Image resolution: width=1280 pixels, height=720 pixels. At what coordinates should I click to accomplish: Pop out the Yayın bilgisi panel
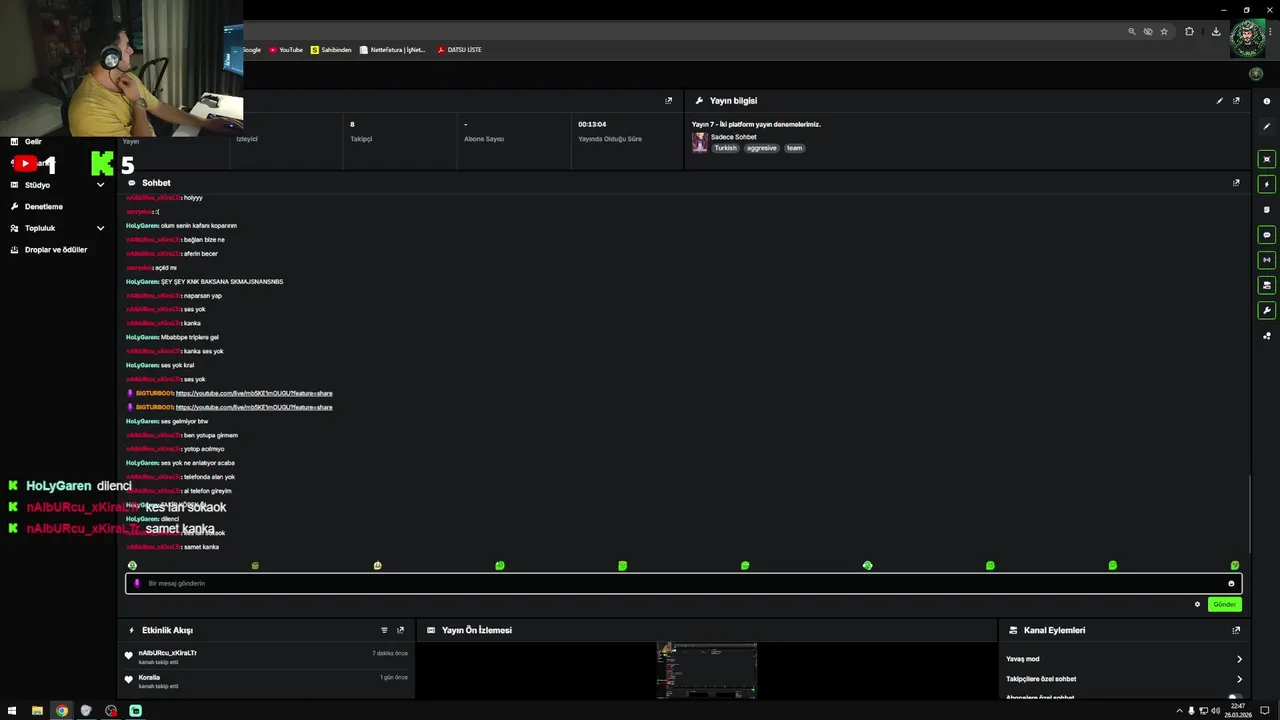[1236, 101]
